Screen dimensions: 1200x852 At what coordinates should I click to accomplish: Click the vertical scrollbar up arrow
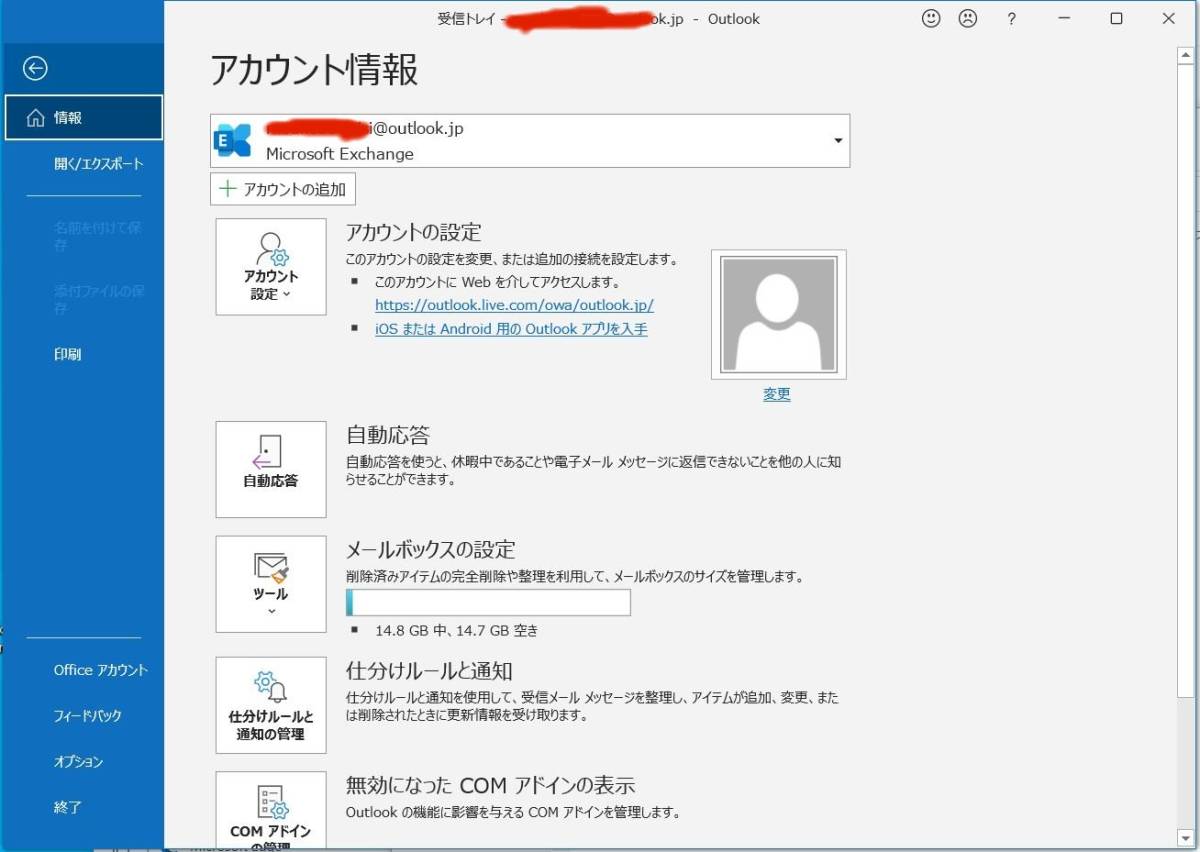point(1186,55)
